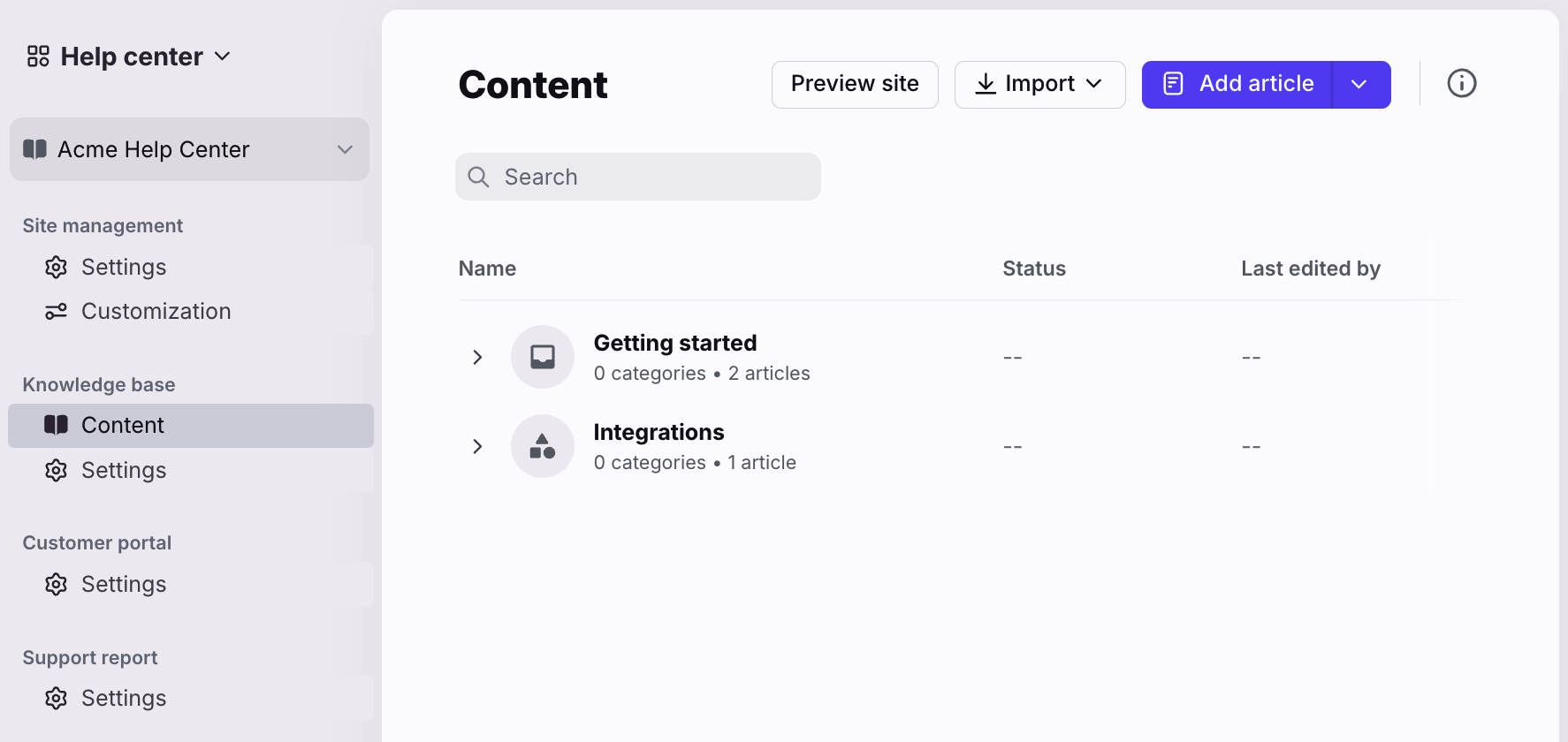Click the Customization sliders icon
The width and height of the screenshot is (1568, 742).
click(x=57, y=311)
